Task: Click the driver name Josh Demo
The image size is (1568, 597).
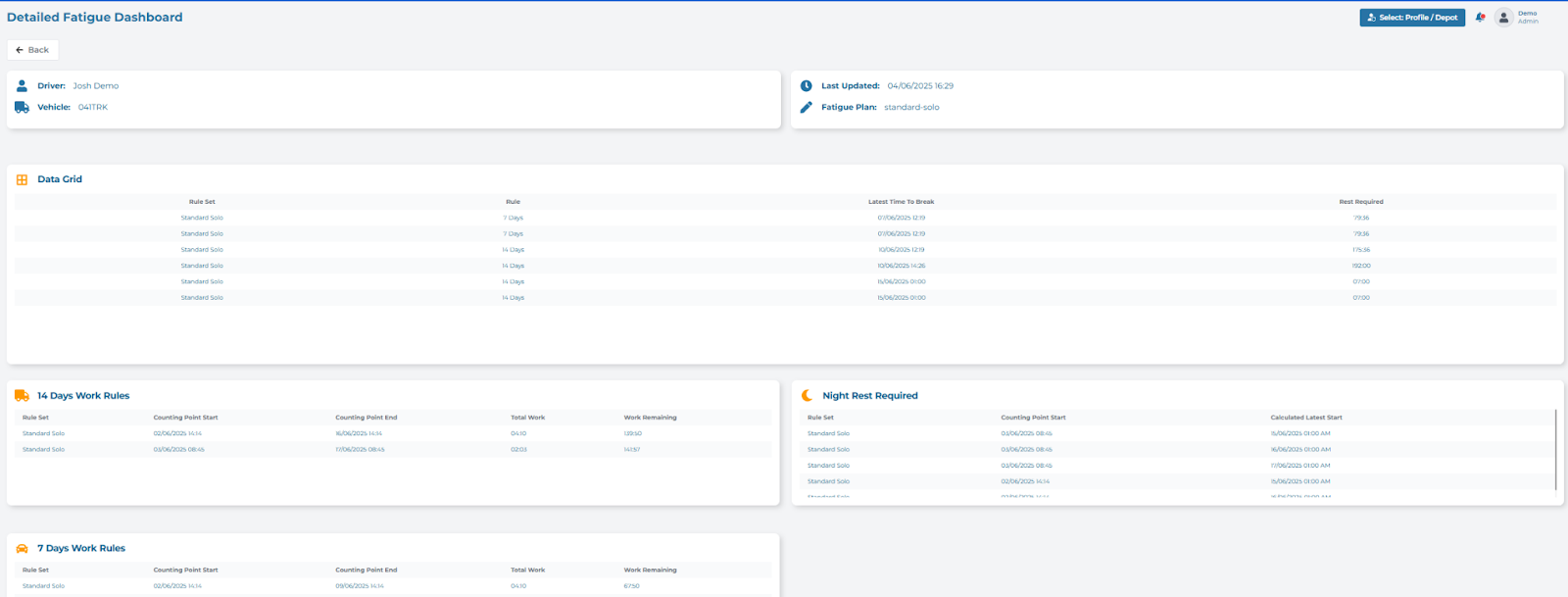Action: point(96,86)
